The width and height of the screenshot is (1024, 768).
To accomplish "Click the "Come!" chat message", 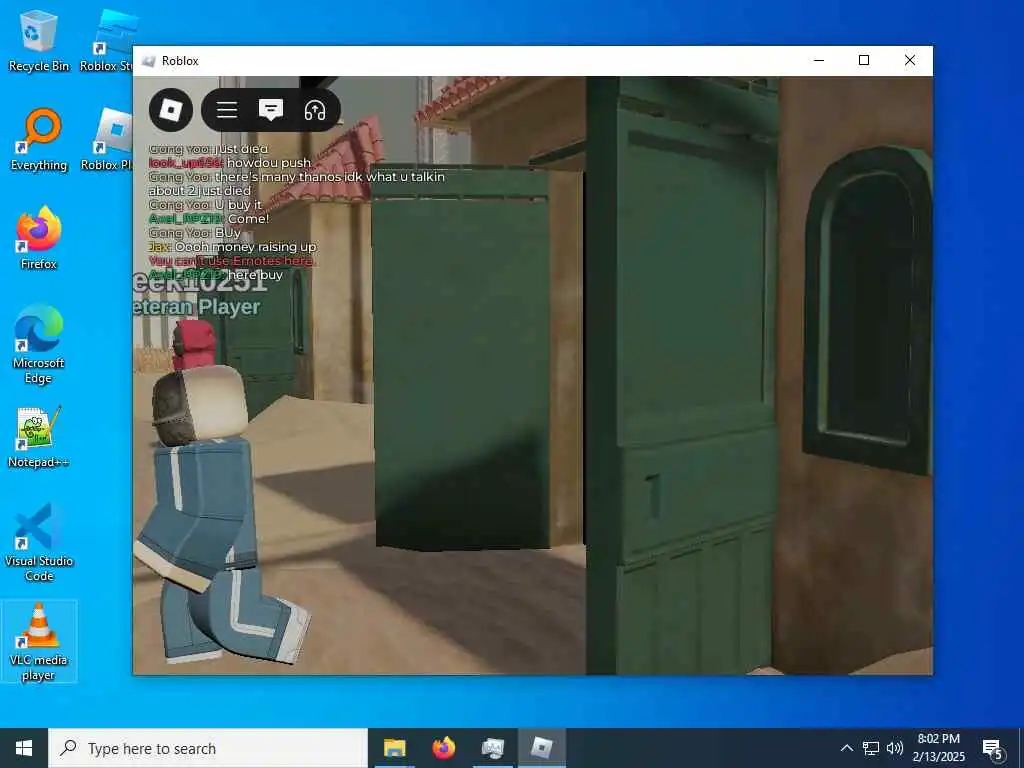I will coord(249,219).
